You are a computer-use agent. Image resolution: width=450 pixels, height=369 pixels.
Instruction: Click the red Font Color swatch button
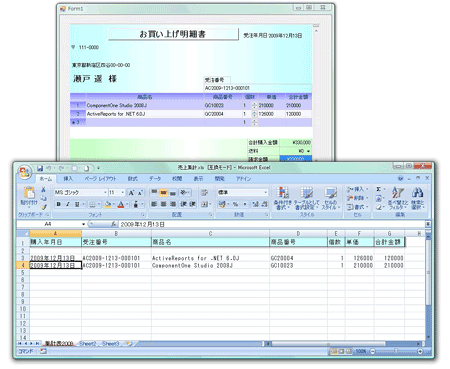pyautogui.click(x=121, y=204)
